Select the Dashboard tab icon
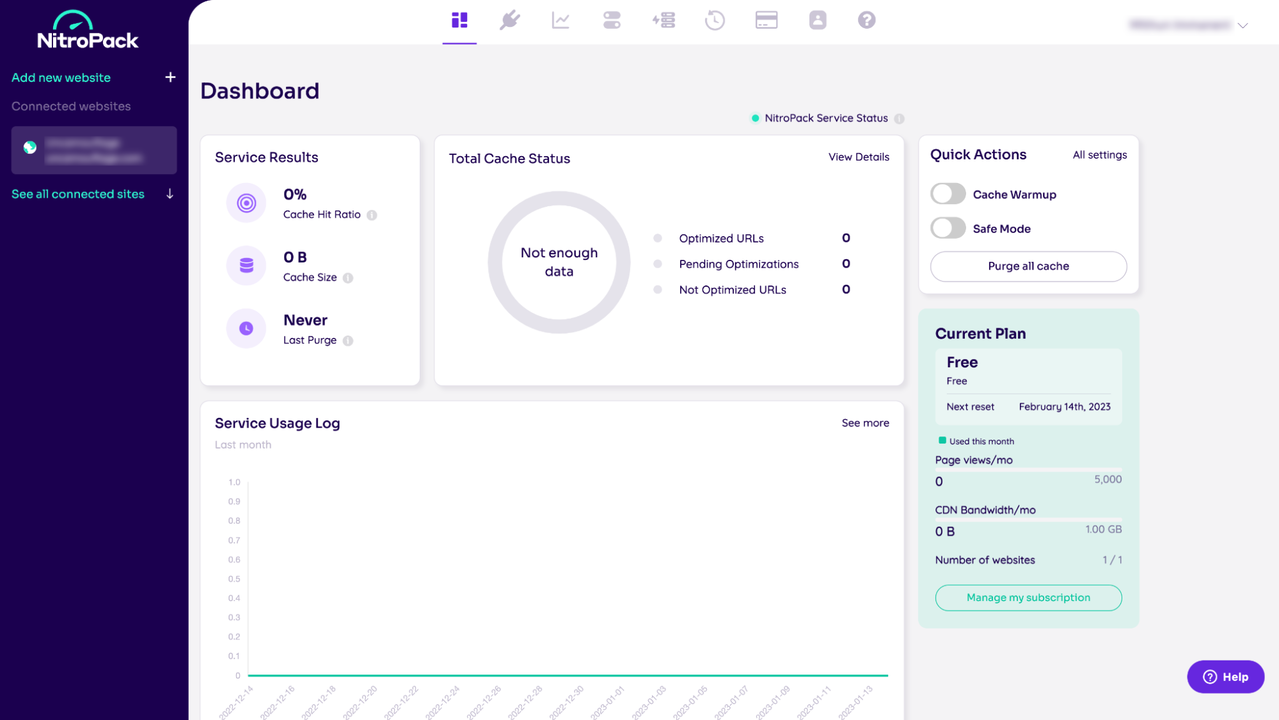 point(460,20)
